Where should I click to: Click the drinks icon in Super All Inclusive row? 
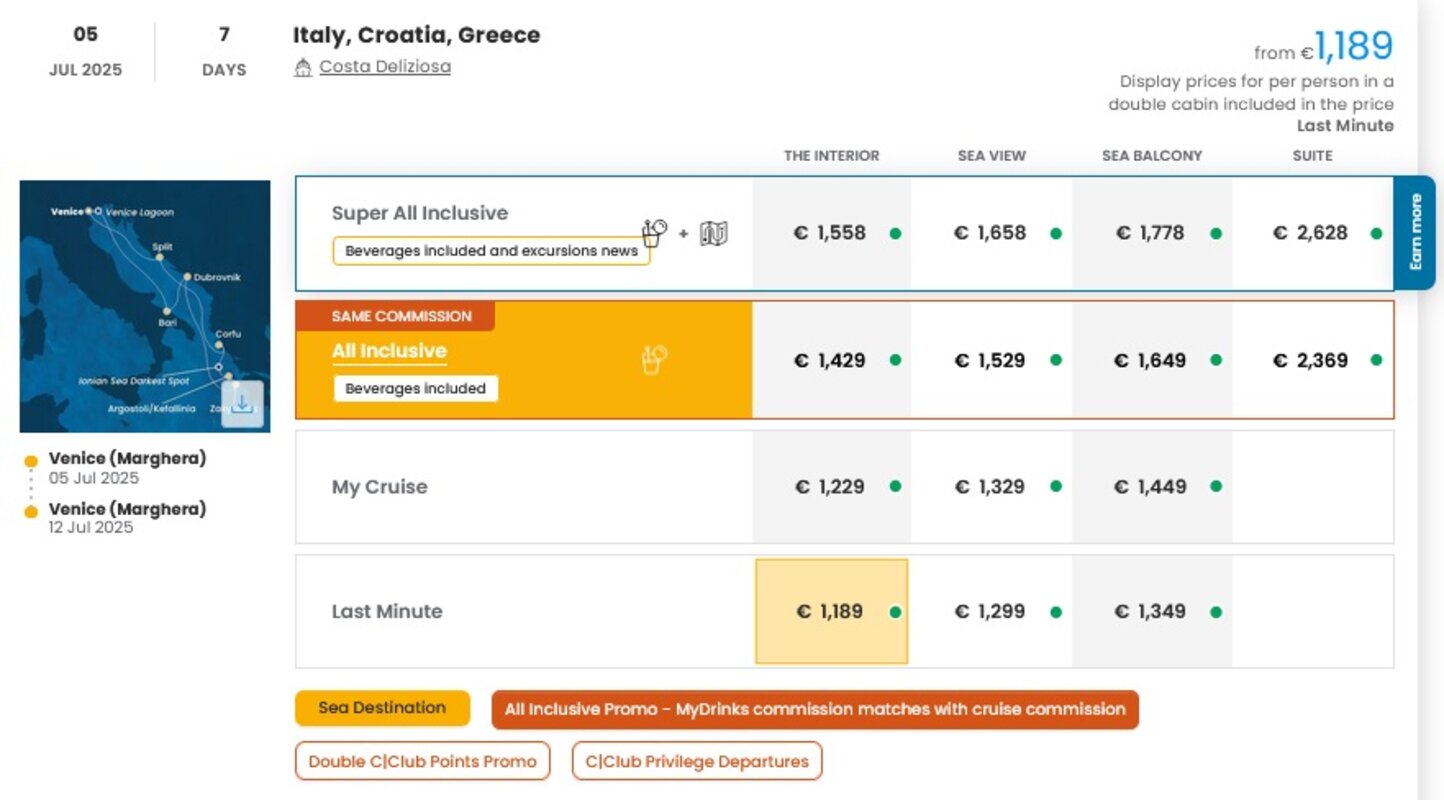(654, 233)
